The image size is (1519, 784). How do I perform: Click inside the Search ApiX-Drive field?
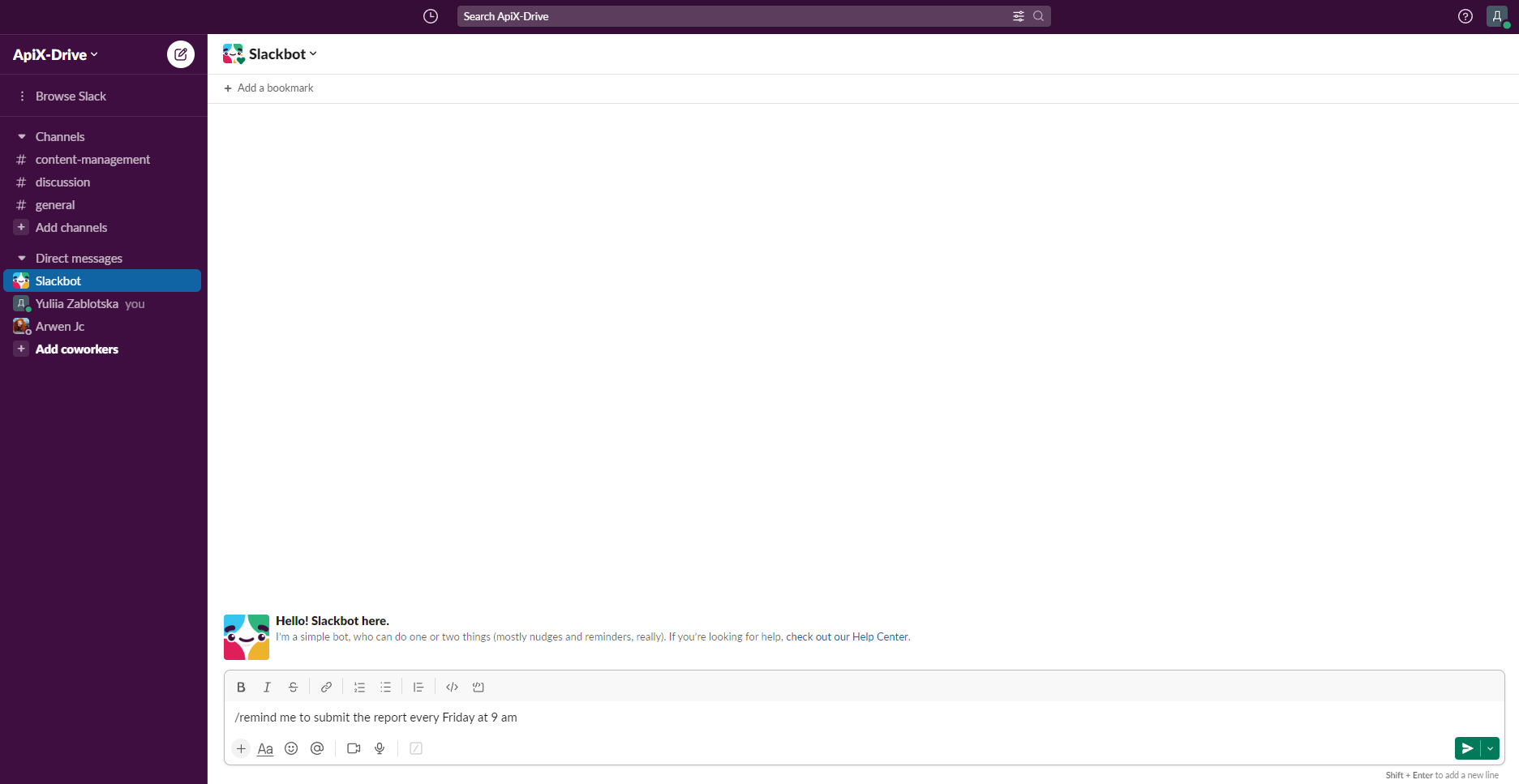(730, 15)
